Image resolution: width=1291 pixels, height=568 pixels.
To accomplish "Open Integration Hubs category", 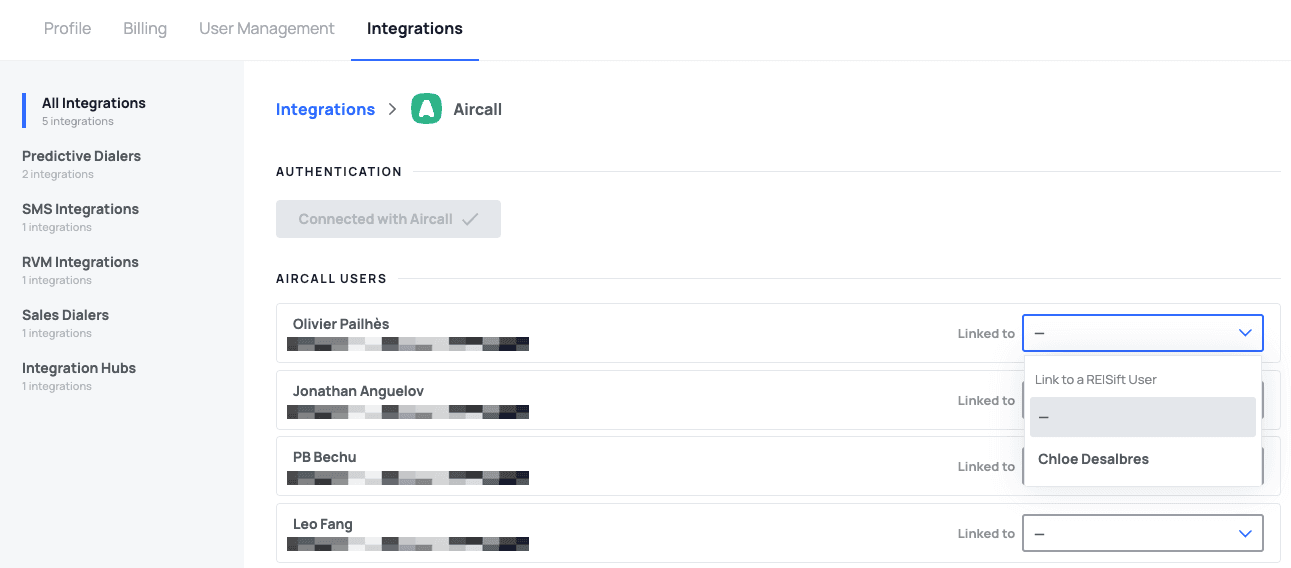I will pos(79,368).
